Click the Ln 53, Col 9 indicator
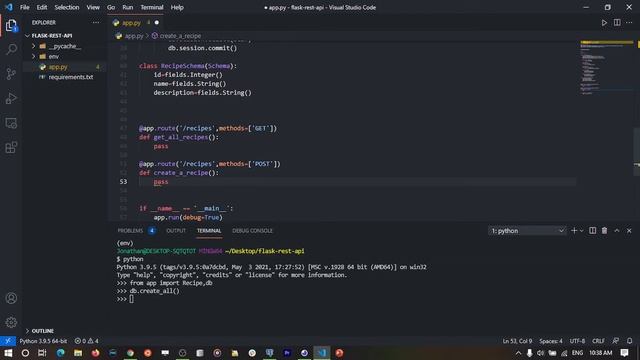Screen dimensions: 640x360 click(x=517, y=341)
